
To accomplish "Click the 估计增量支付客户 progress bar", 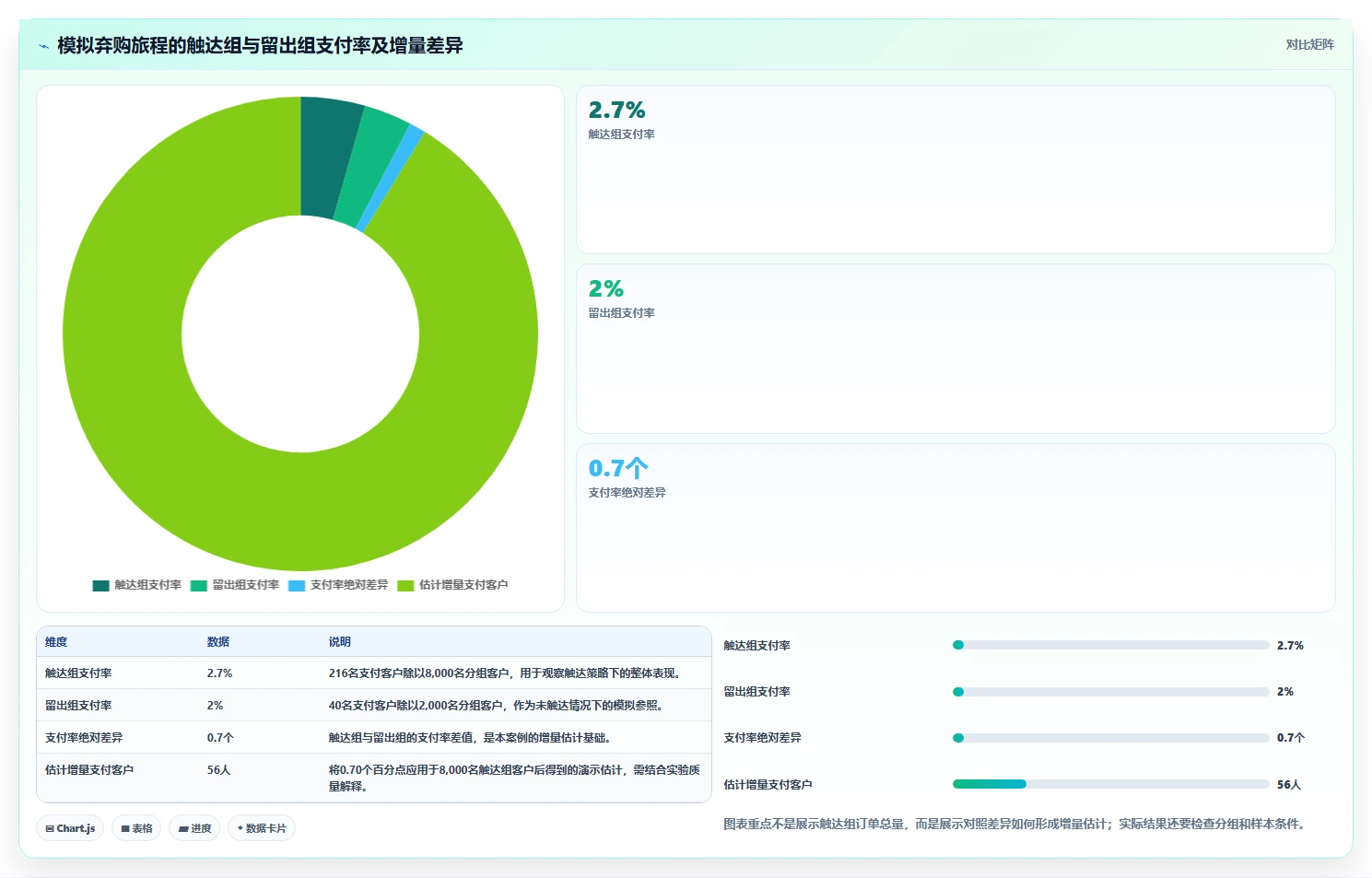I will (1110, 785).
